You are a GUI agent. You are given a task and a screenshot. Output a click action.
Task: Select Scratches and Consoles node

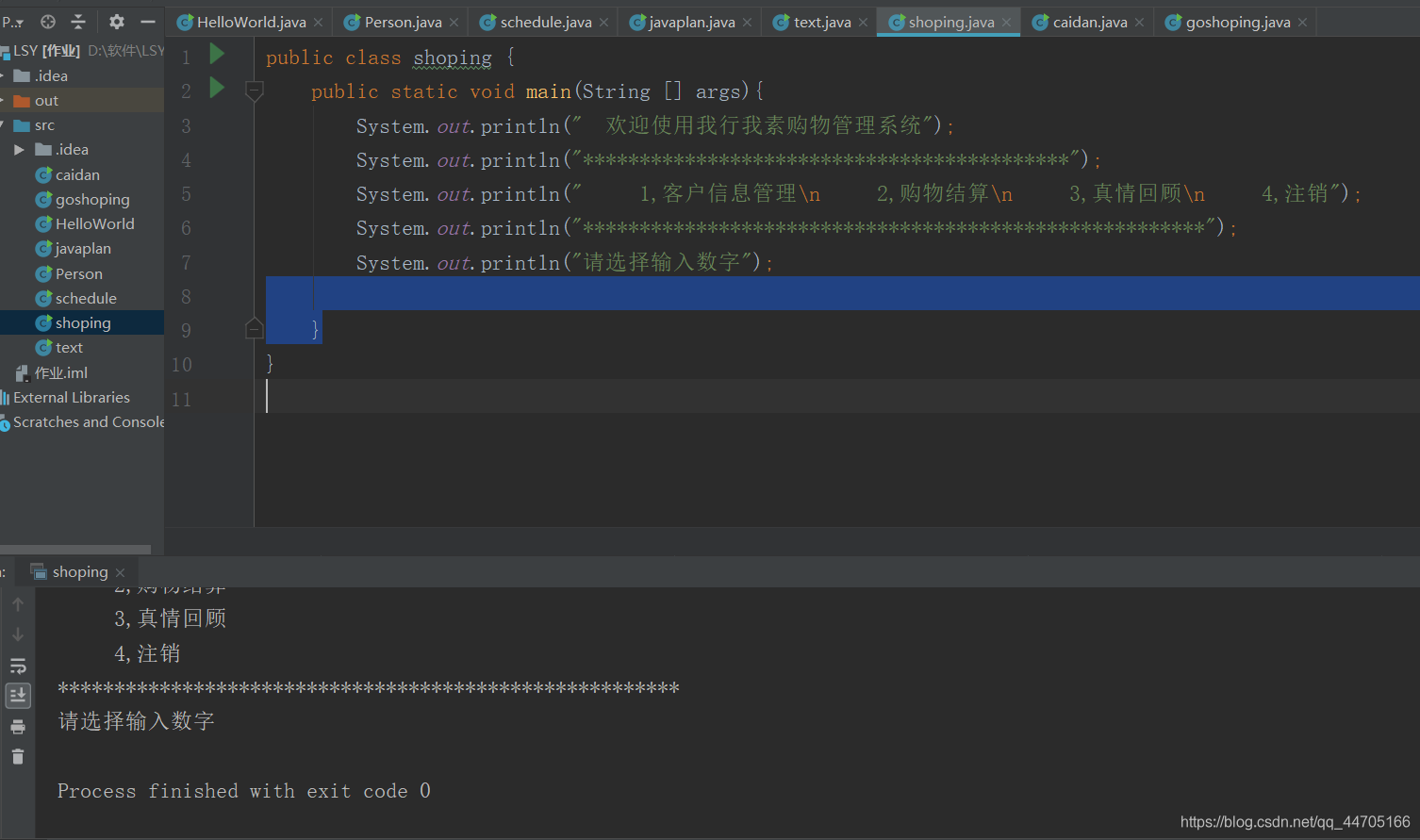(82, 421)
